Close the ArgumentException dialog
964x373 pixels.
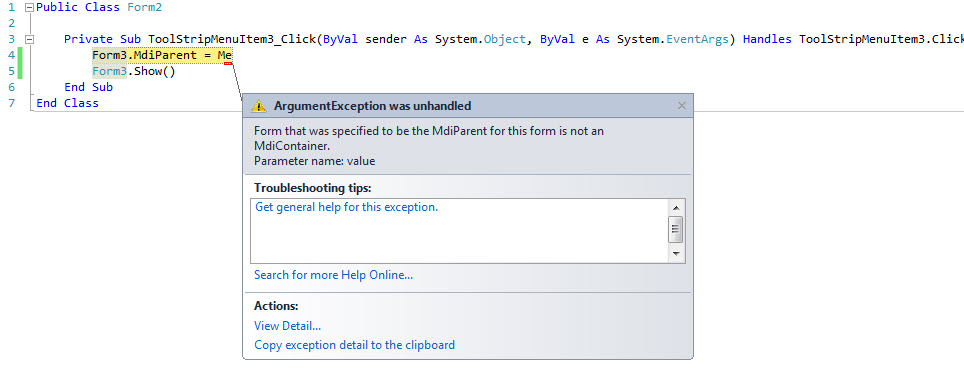681,106
